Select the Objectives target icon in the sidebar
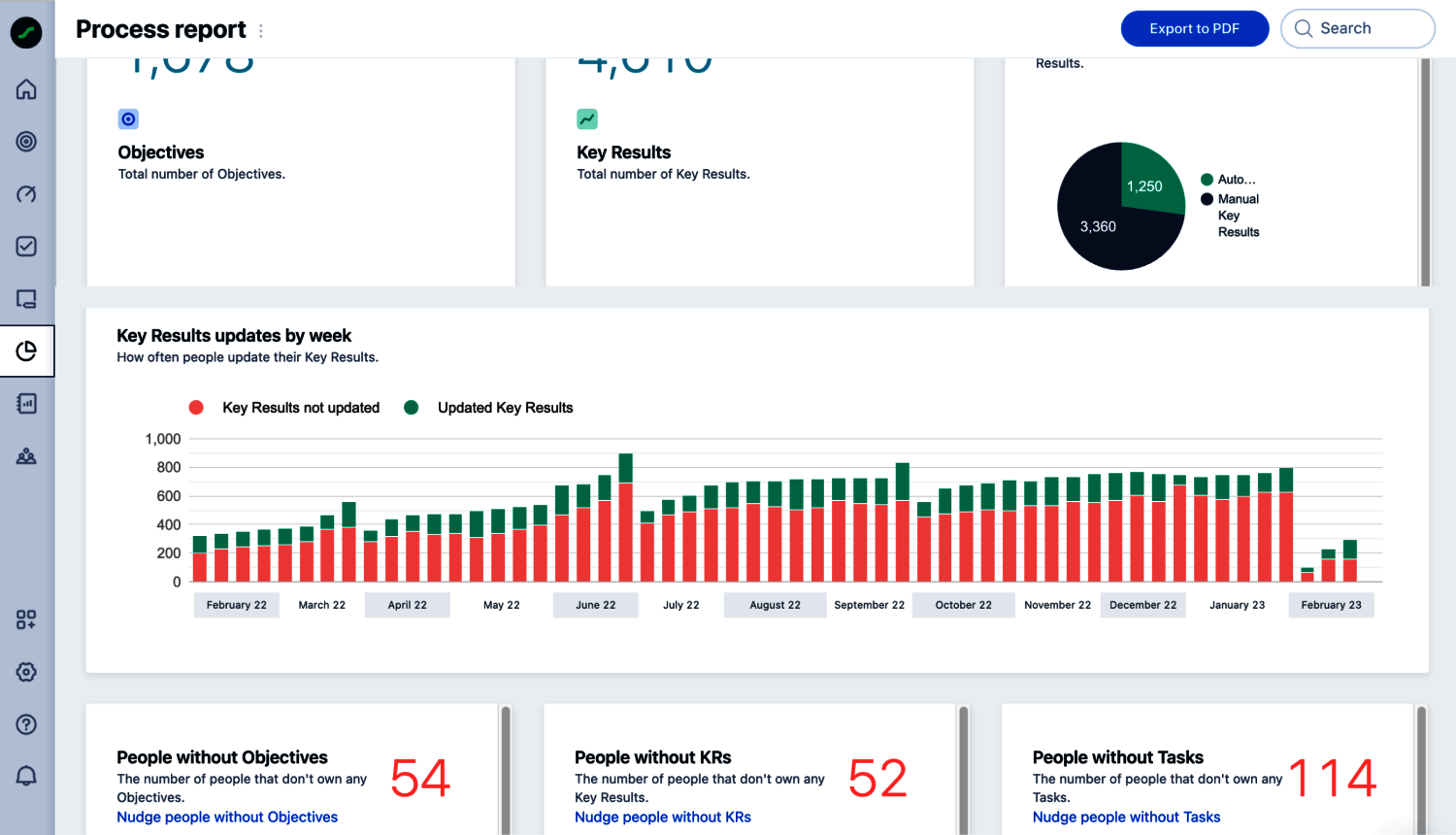 coord(26,142)
